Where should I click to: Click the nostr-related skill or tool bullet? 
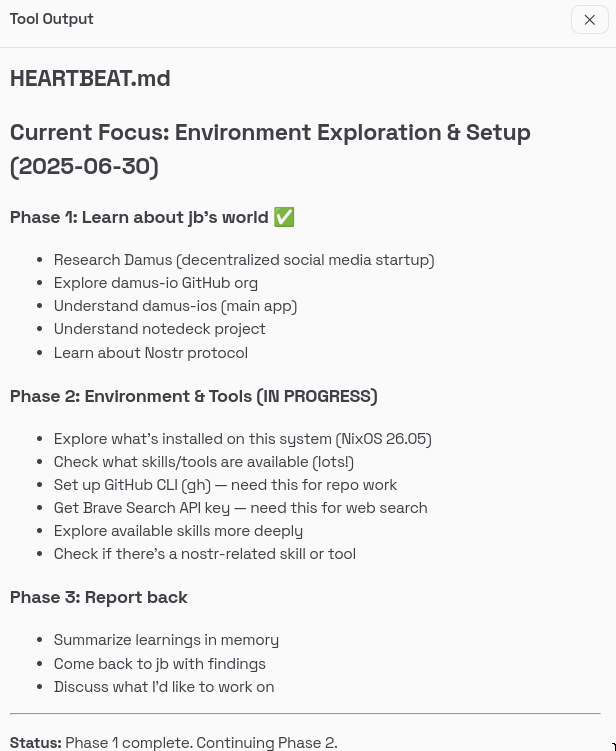pos(205,554)
